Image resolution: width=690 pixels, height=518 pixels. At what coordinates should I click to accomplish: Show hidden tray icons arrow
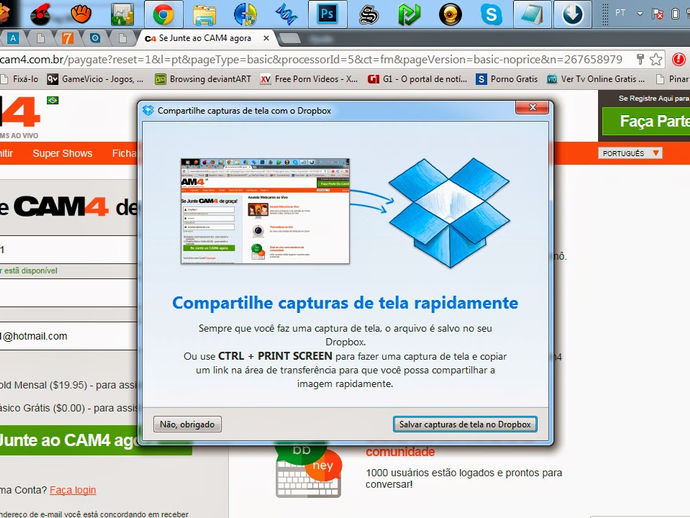pos(640,14)
